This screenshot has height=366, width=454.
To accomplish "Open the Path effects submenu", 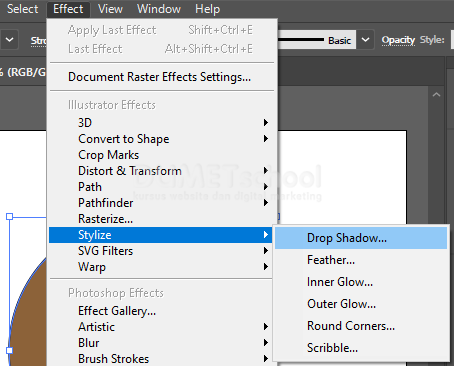I will [162, 187].
